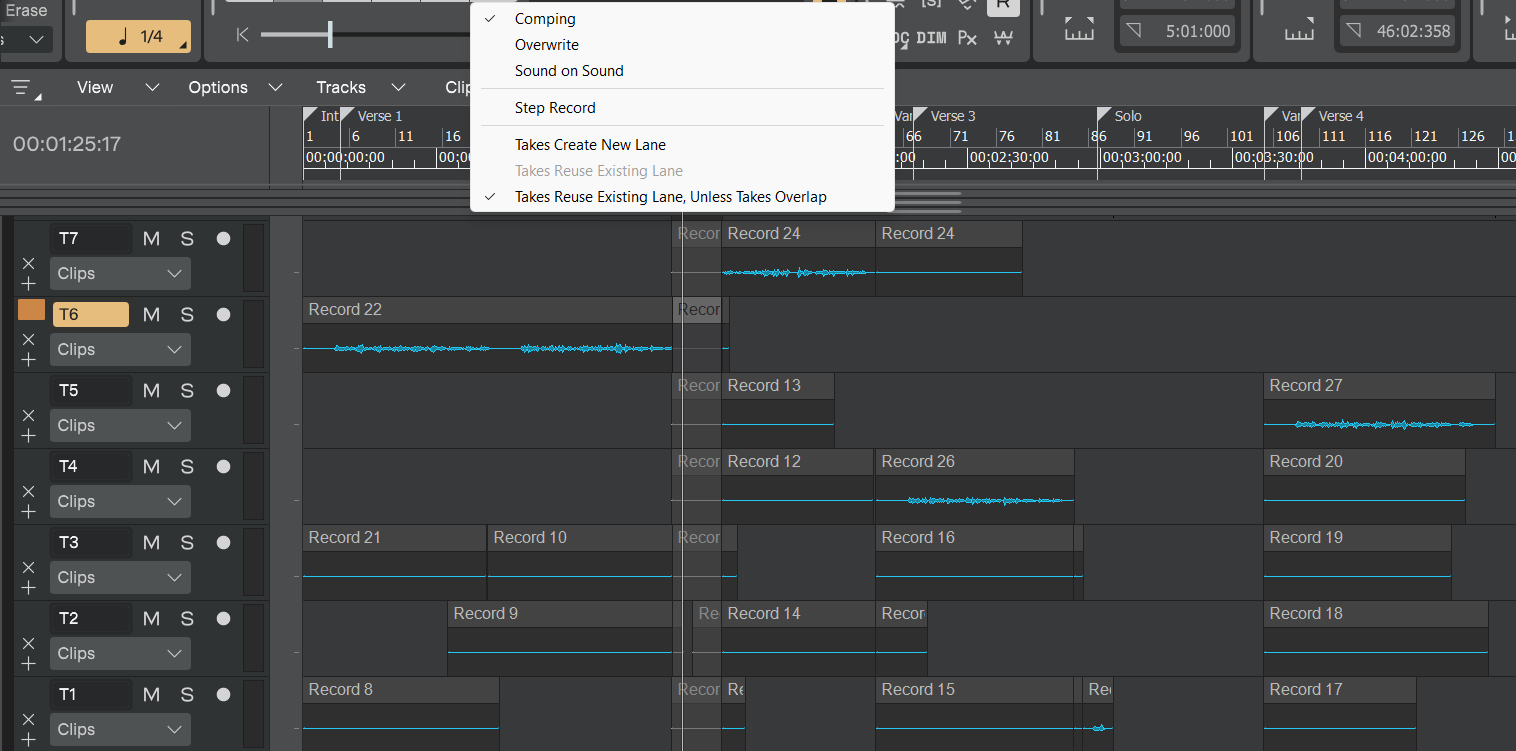Click the return-to-zero transport arrow
The height and width of the screenshot is (751, 1516).
(242, 35)
